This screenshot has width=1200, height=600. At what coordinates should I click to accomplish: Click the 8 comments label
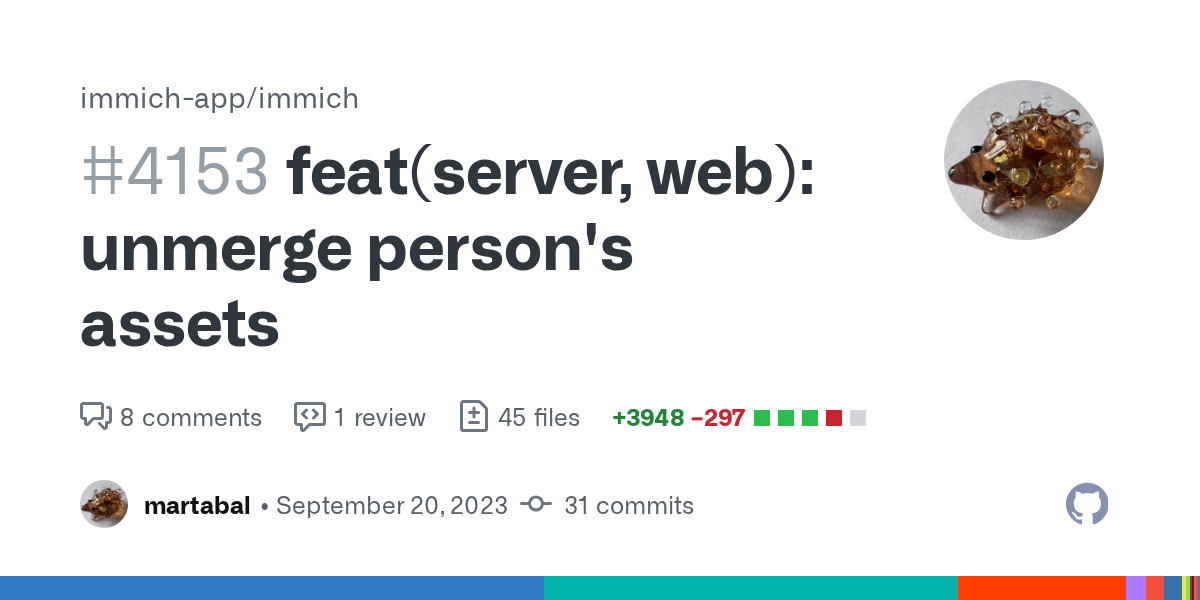pos(190,417)
